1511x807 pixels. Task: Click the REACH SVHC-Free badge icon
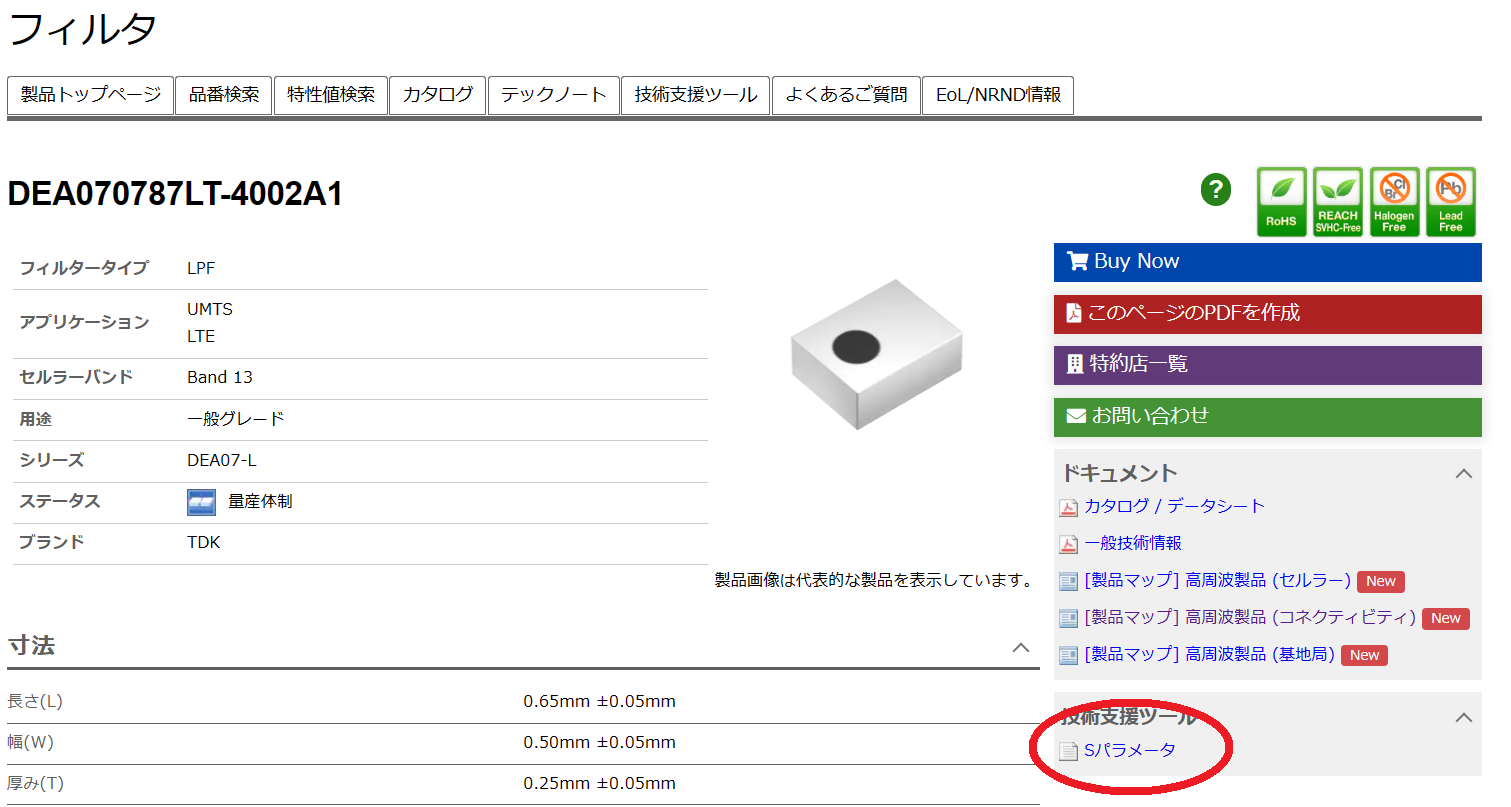pos(1337,202)
